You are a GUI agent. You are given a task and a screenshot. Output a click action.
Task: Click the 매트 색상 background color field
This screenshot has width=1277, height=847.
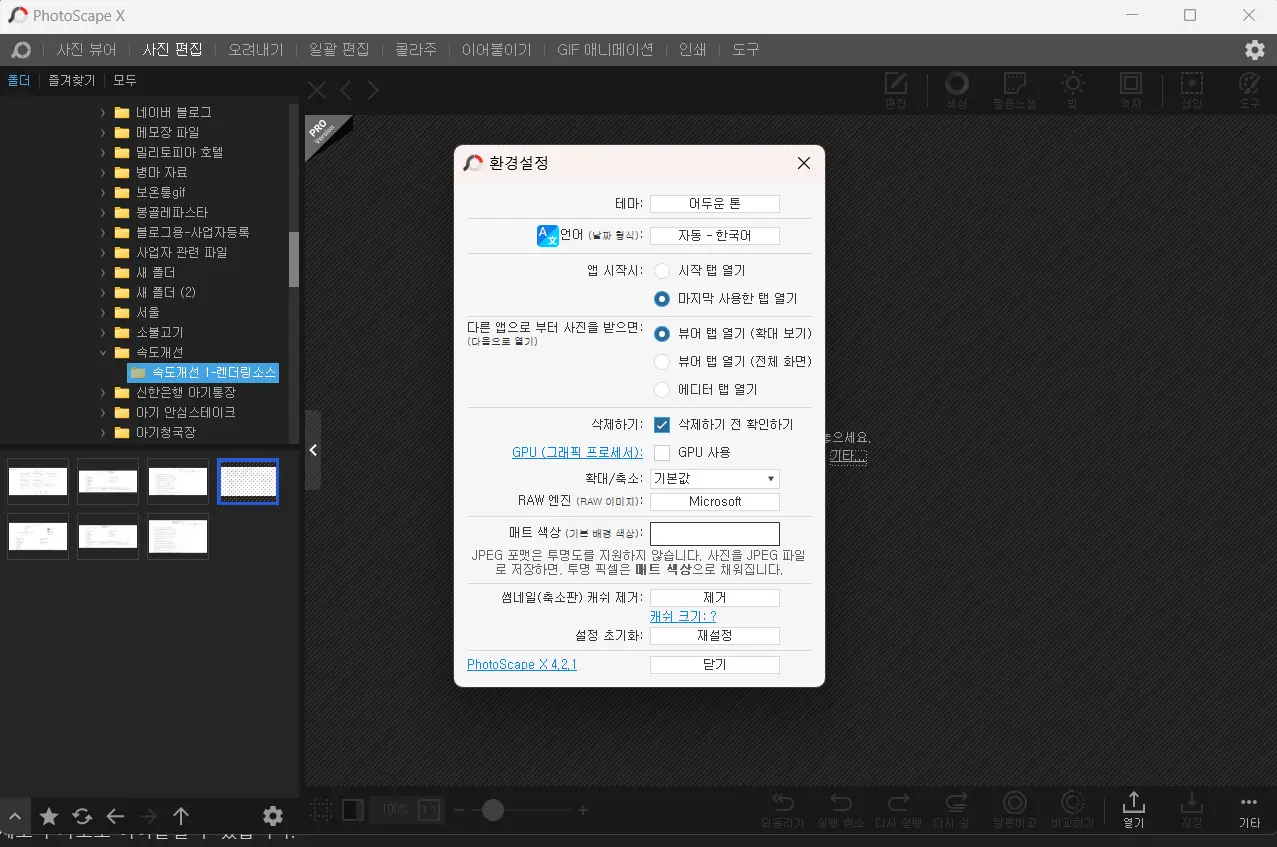pos(714,533)
